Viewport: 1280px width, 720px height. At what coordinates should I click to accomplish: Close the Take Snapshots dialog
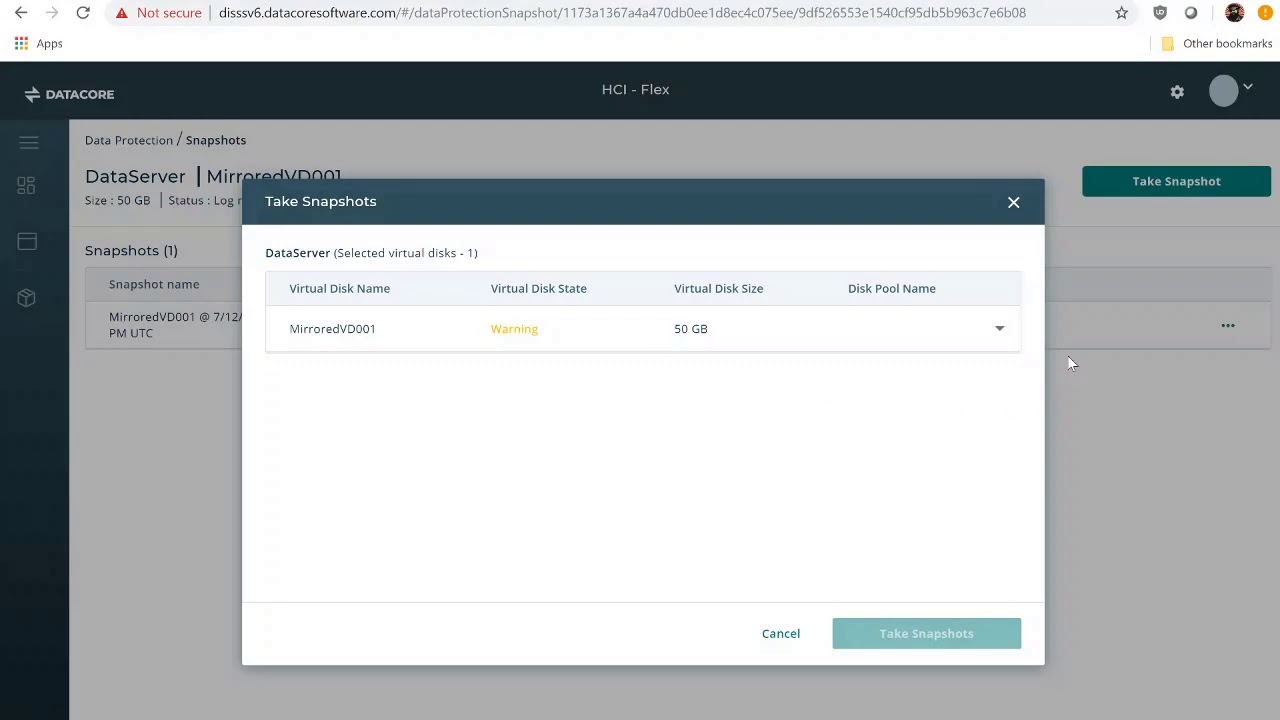click(1013, 202)
